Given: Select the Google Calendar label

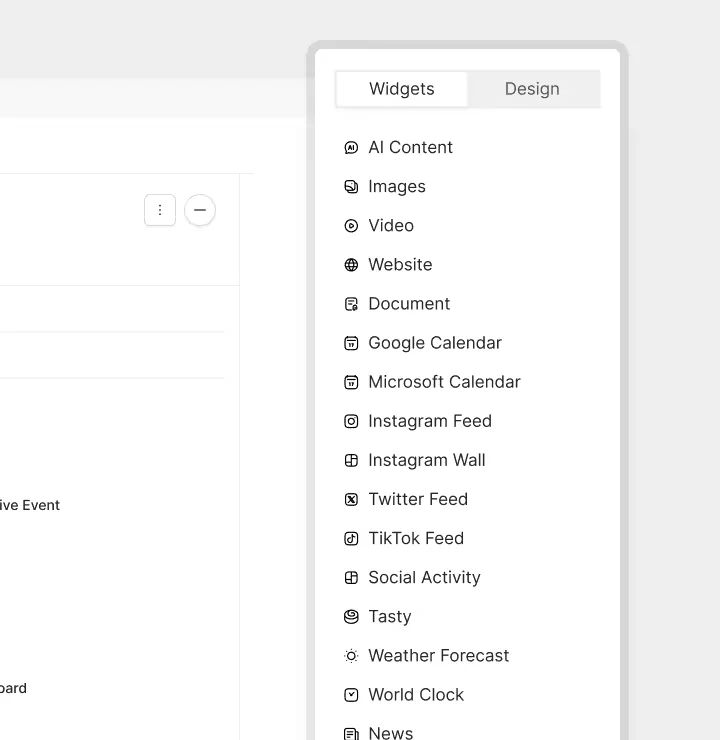Looking at the screenshot, I should pos(435,343).
